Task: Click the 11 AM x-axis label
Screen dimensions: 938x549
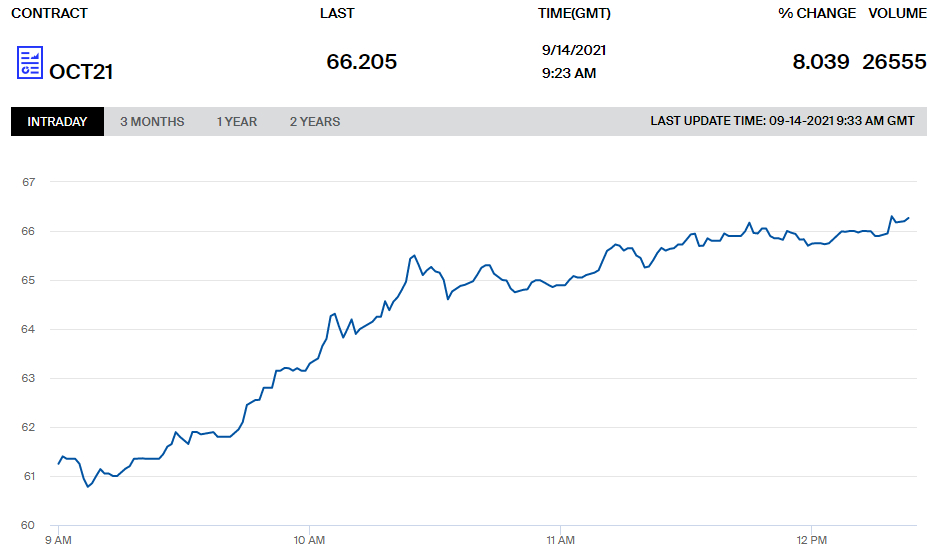Action: (x=561, y=540)
